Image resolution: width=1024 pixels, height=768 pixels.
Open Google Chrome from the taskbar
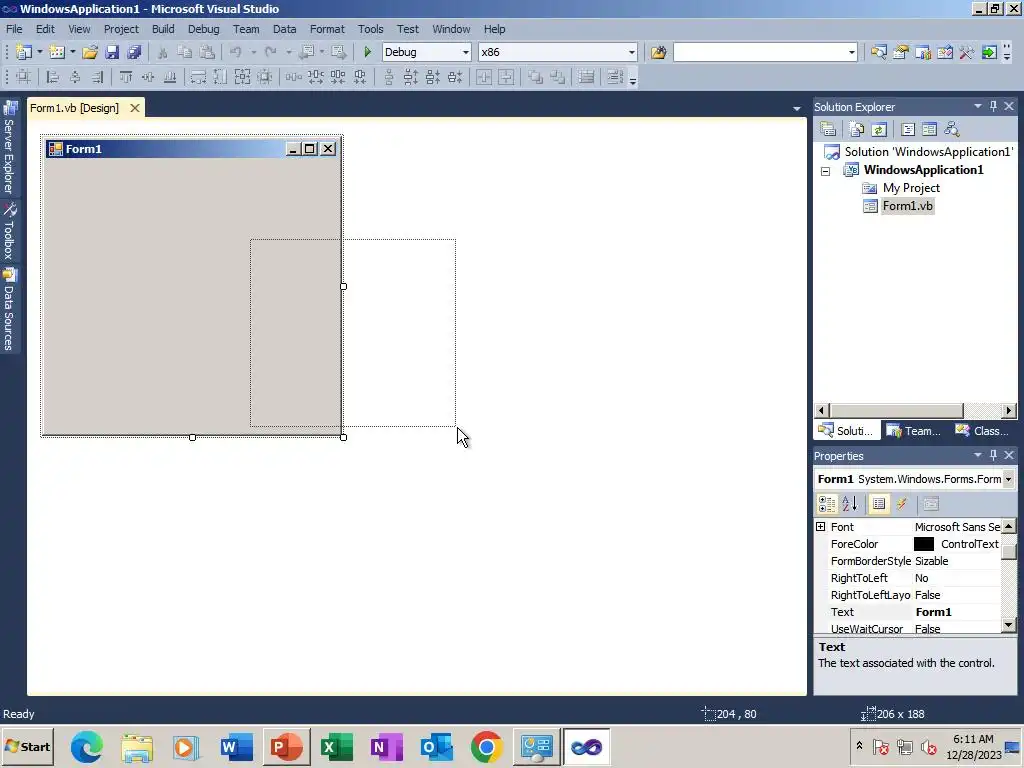click(x=487, y=747)
